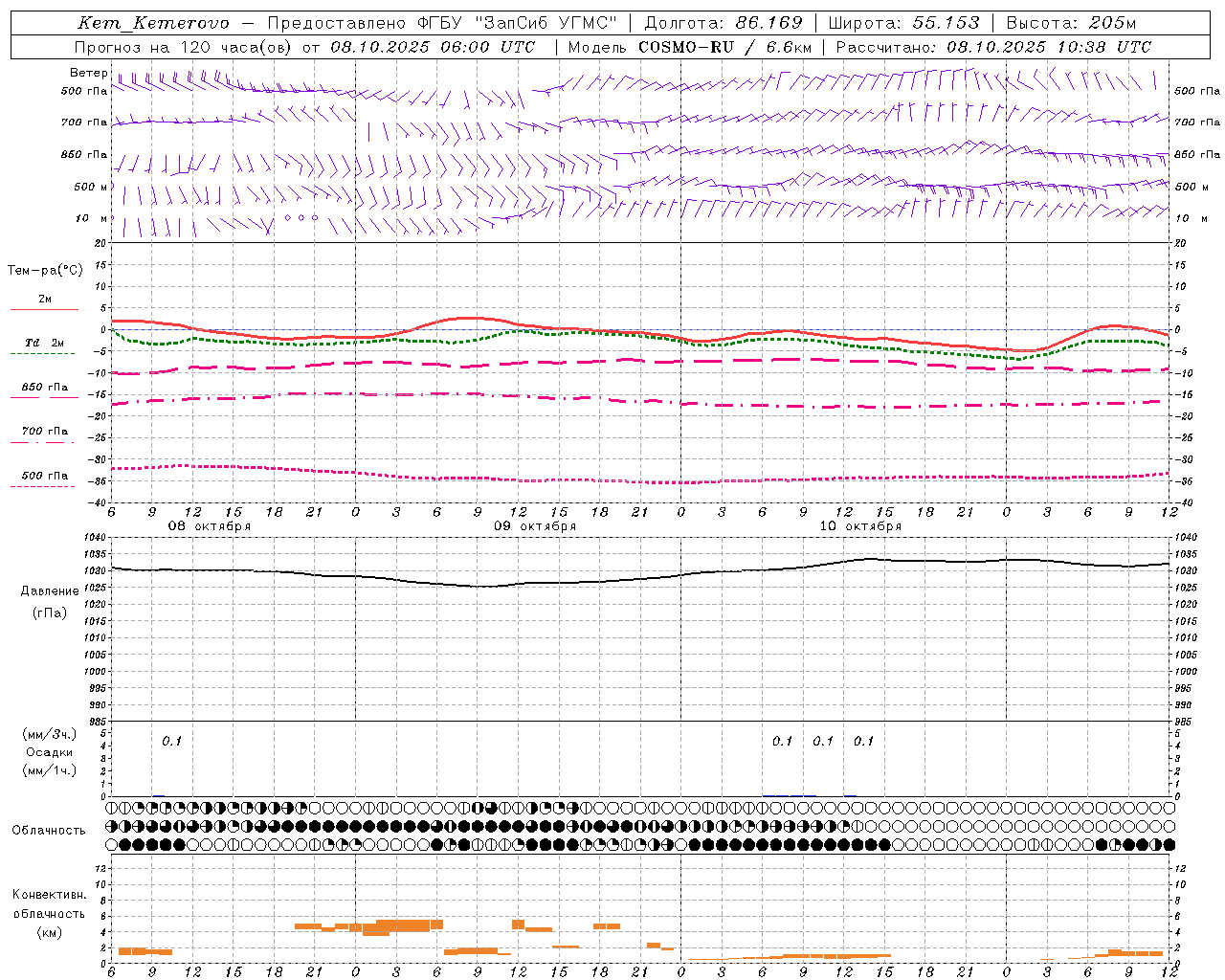Screen dimensions: 1225x980
Task: Click the Рассчитано: 08.10.2025 10:38 UTC text
Action: click(x=993, y=47)
